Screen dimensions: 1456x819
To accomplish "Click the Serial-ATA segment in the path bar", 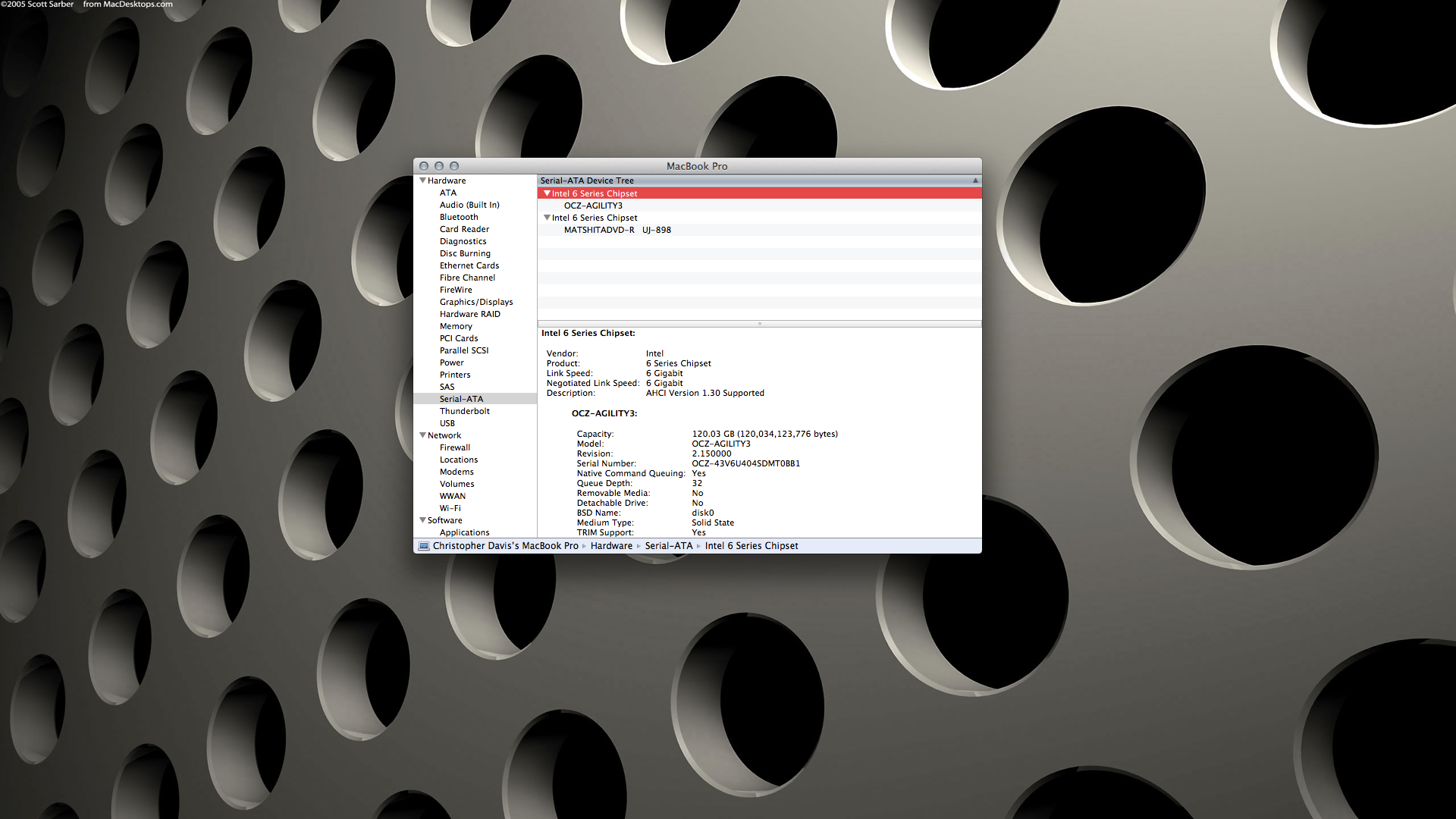I will [668, 546].
